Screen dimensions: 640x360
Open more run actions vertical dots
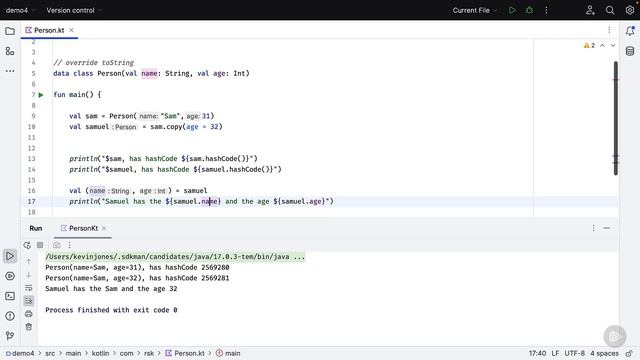(546, 10)
